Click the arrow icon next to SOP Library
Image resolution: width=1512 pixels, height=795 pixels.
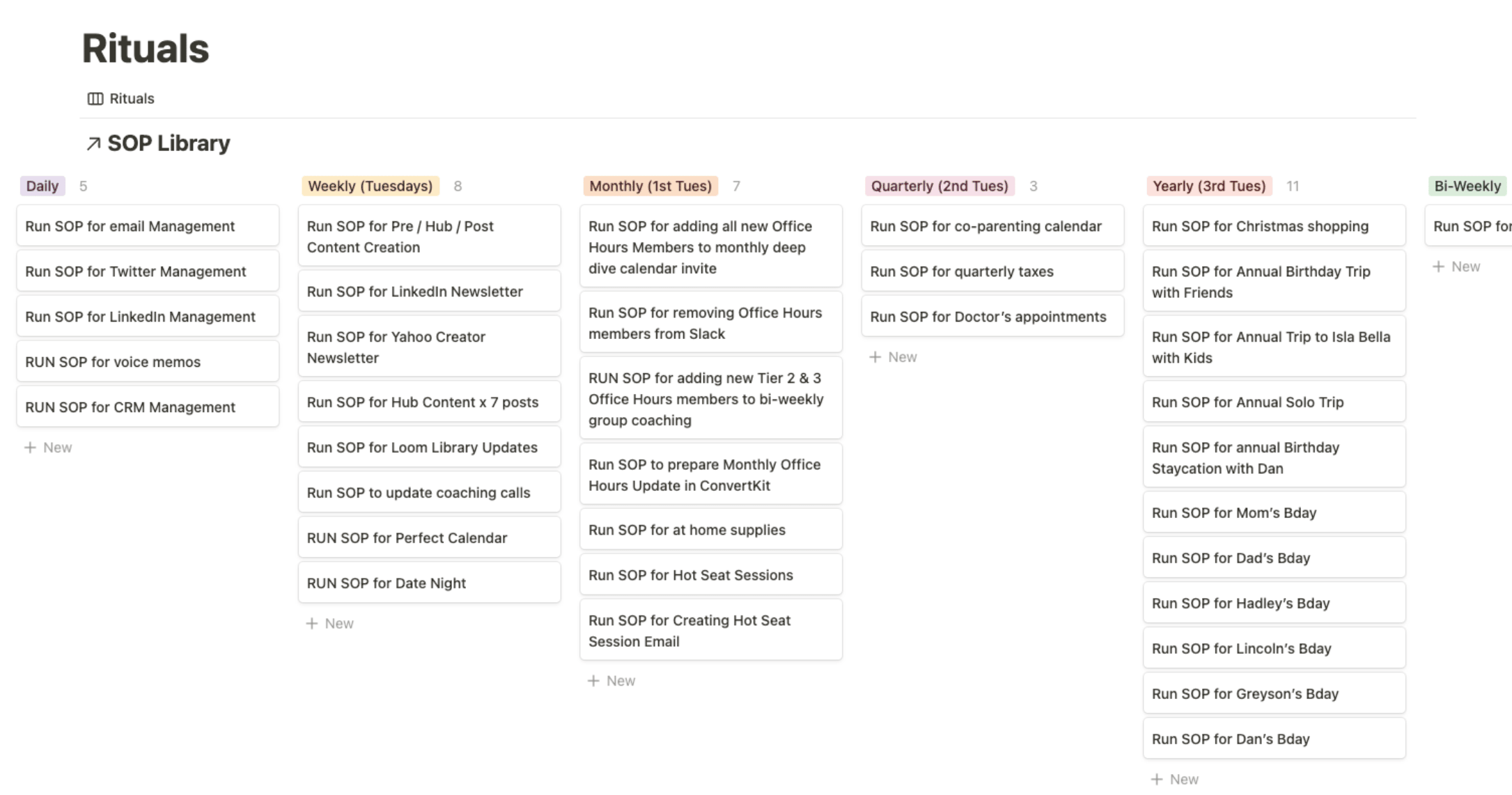(x=93, y=143)
